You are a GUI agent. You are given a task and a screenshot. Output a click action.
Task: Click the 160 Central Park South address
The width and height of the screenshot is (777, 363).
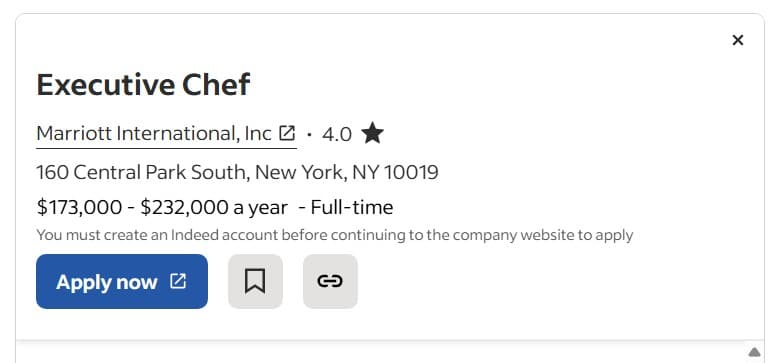coord(141,172)
